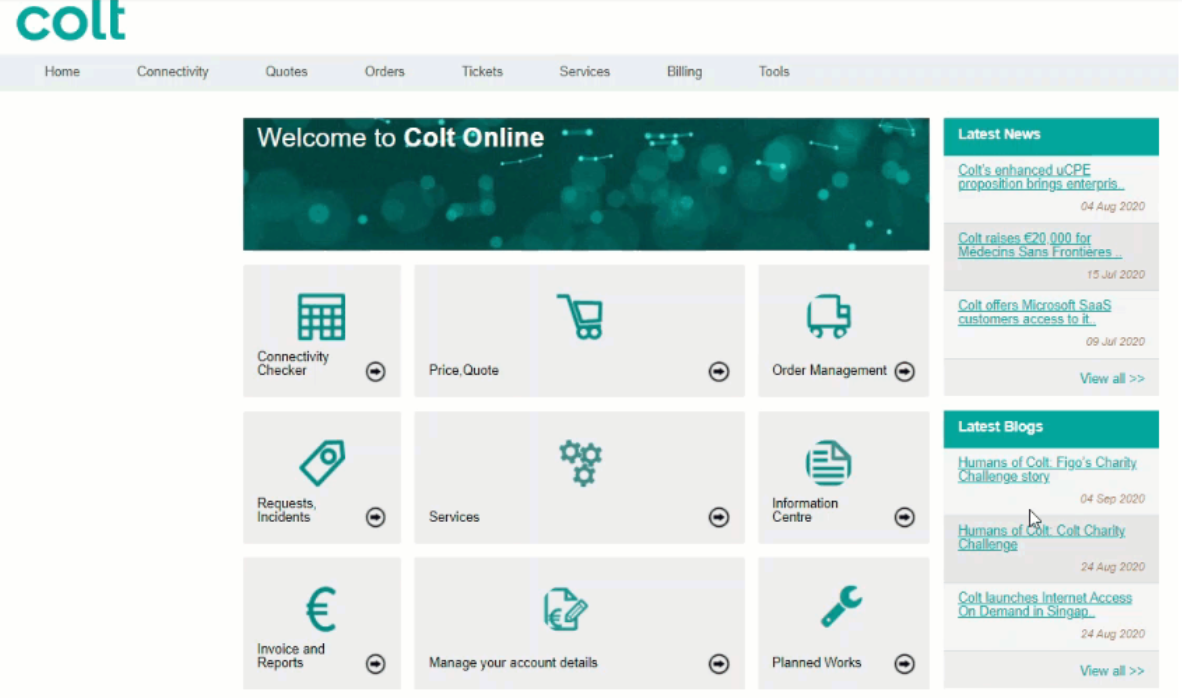The height and width of the screenshot is (698, 1182).
Task: Click the 15 Jul 2020 news date
Action: point(1116,274)
